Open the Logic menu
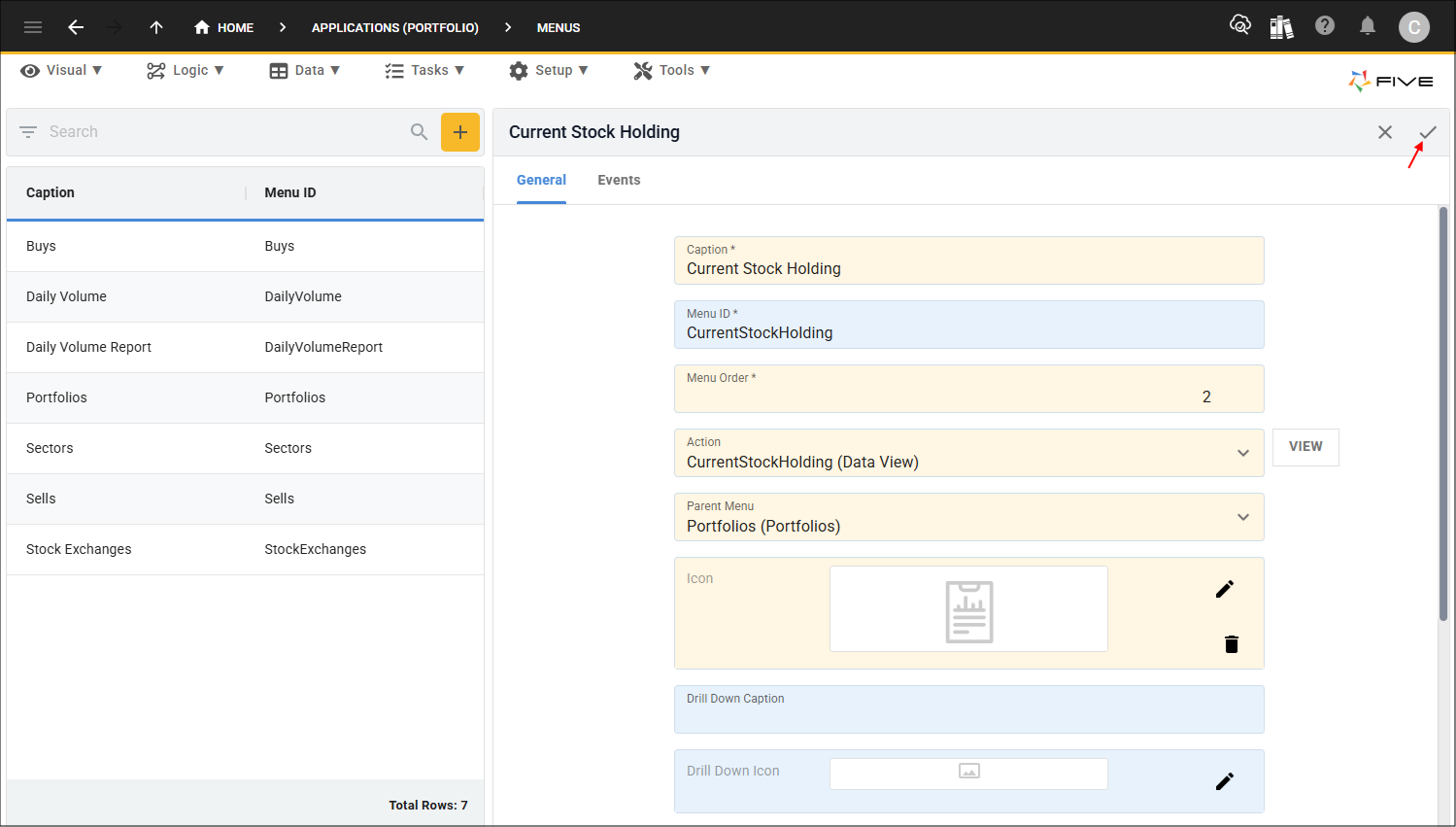Image resolution: width=1456 pixels, height=827 pixels. pos(186,70)
